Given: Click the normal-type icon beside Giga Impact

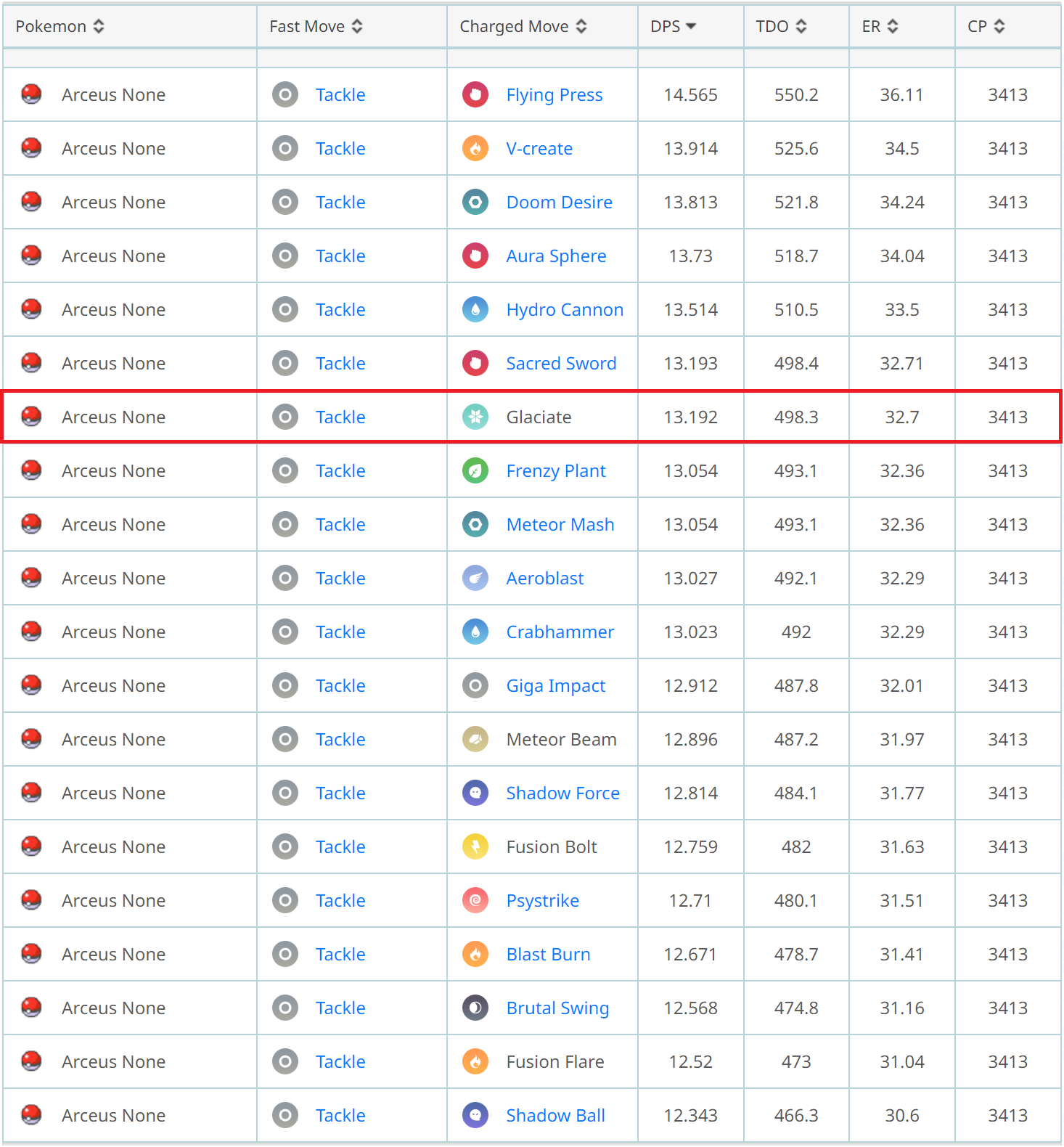Looking at the screenshot, I should click(x=475, y=685).
